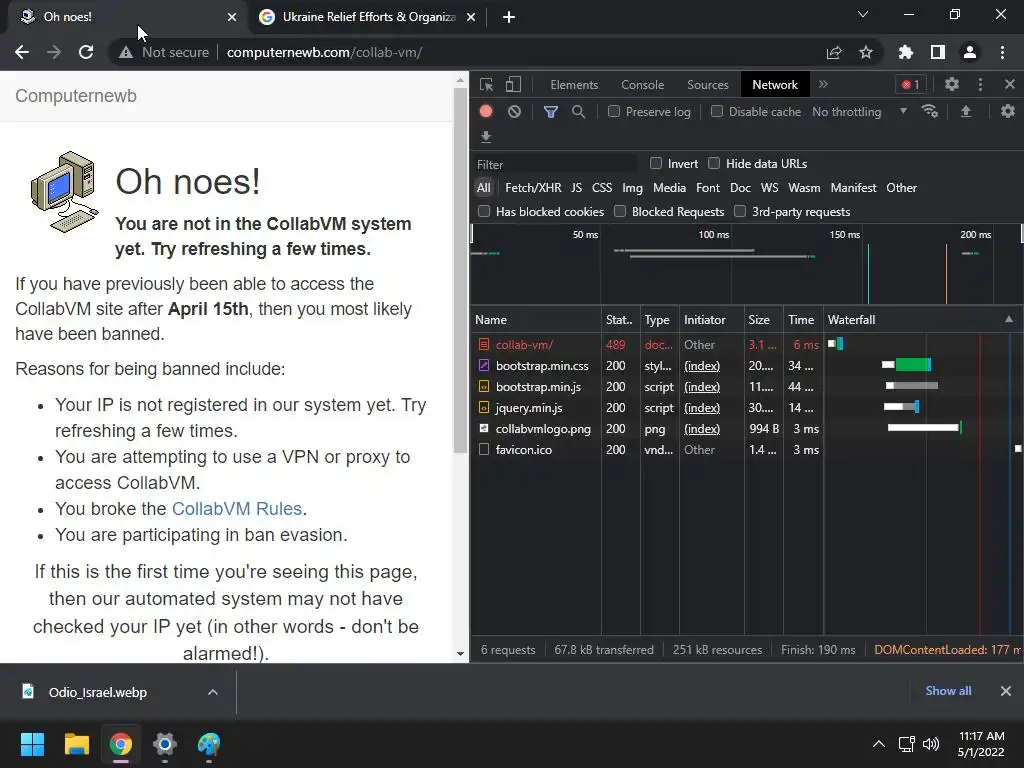This screenshot has height=768, width=1024.
Task: Share this page icon in address bar
Action: coord(834,52)
